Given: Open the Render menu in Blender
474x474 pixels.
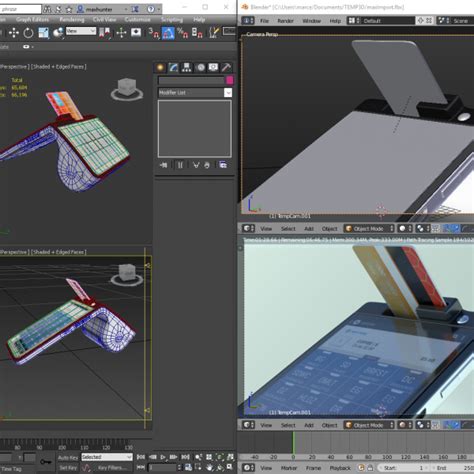Looking at the screenshot, I should (x=285, y=21).
